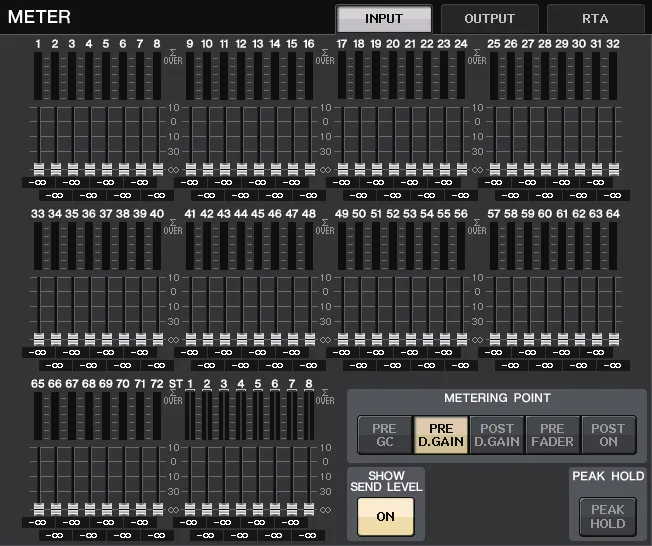Click Σ OVER indicator after ST 8

click(x=325, y=397)
